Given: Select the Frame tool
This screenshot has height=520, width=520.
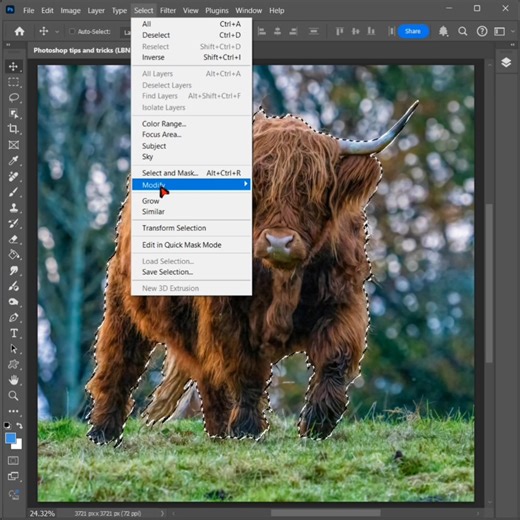Looking at the screenshot, I should [13, 145].
